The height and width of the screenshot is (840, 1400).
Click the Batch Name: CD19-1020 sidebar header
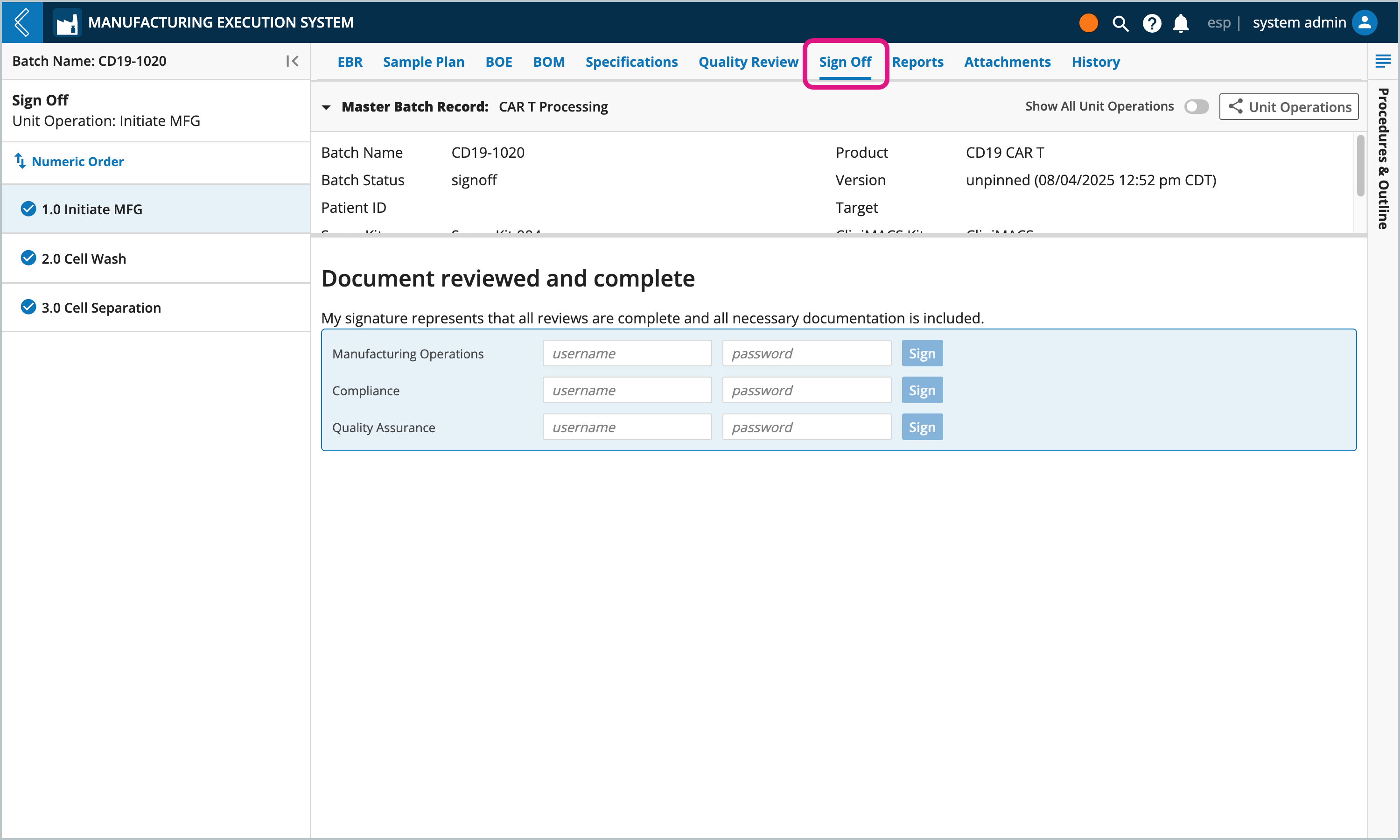90,61
